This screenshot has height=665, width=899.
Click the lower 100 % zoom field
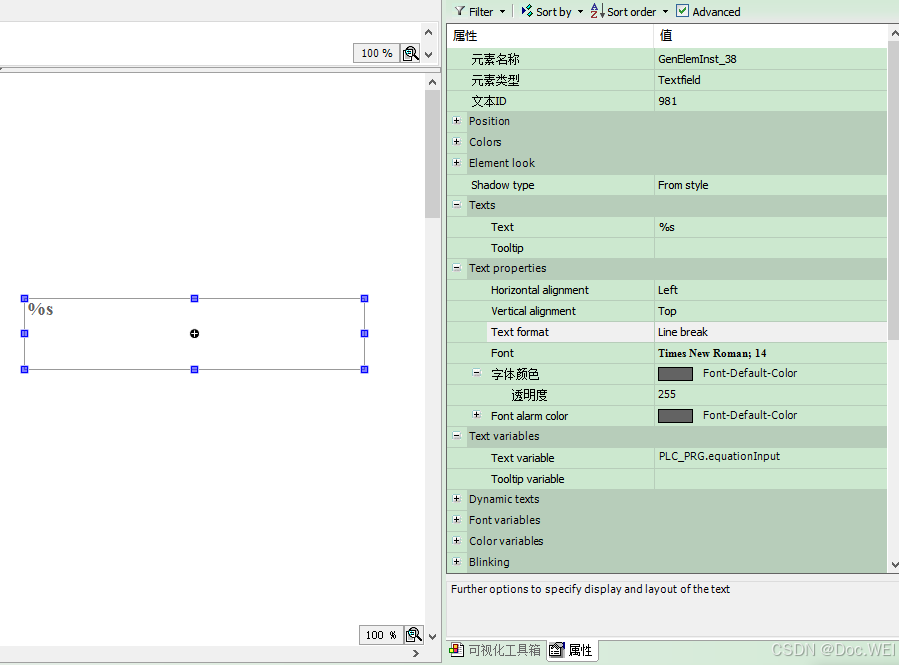tap(381, 635)
